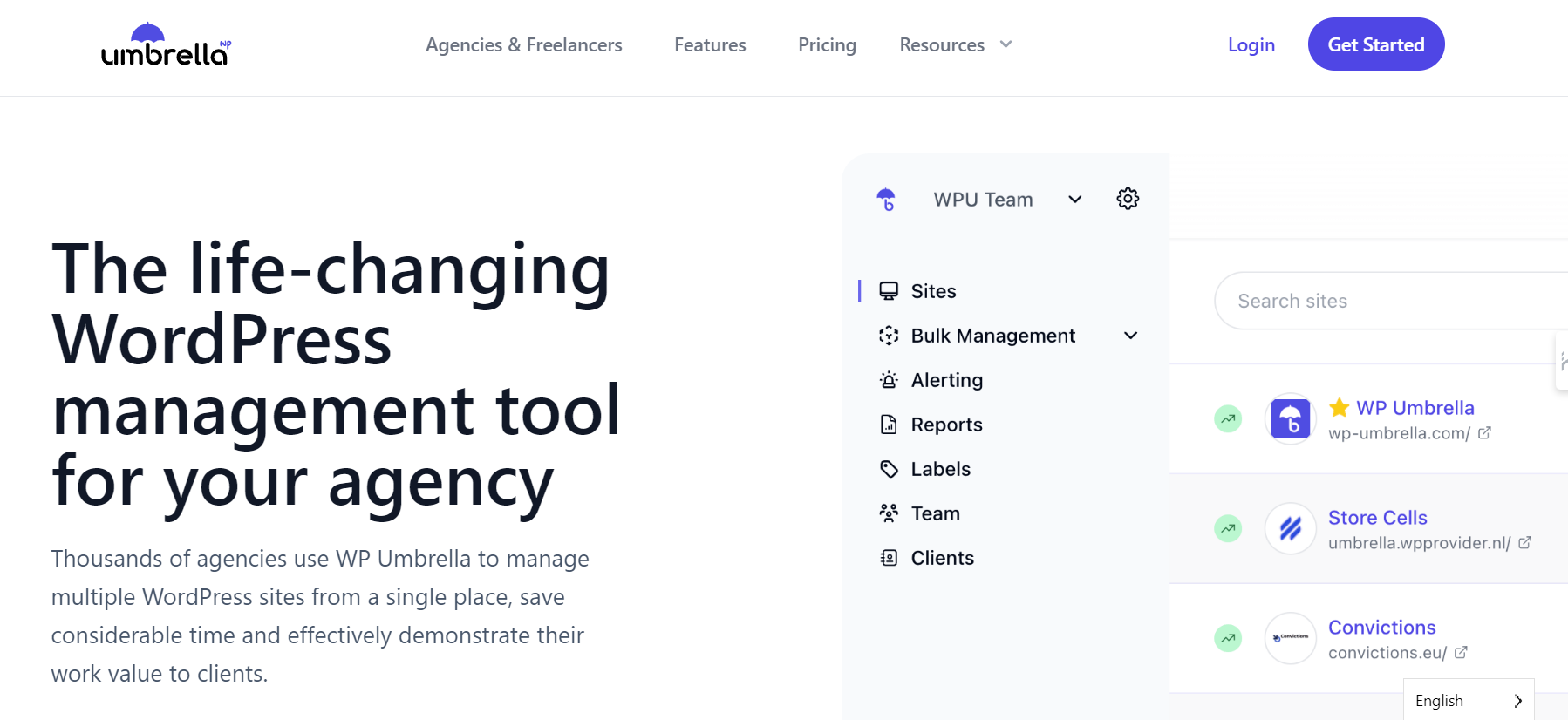This screenshot has width=1568, height=720.
Task: Open Agencies & Freelancers menu item
Action: click(524, 44)
